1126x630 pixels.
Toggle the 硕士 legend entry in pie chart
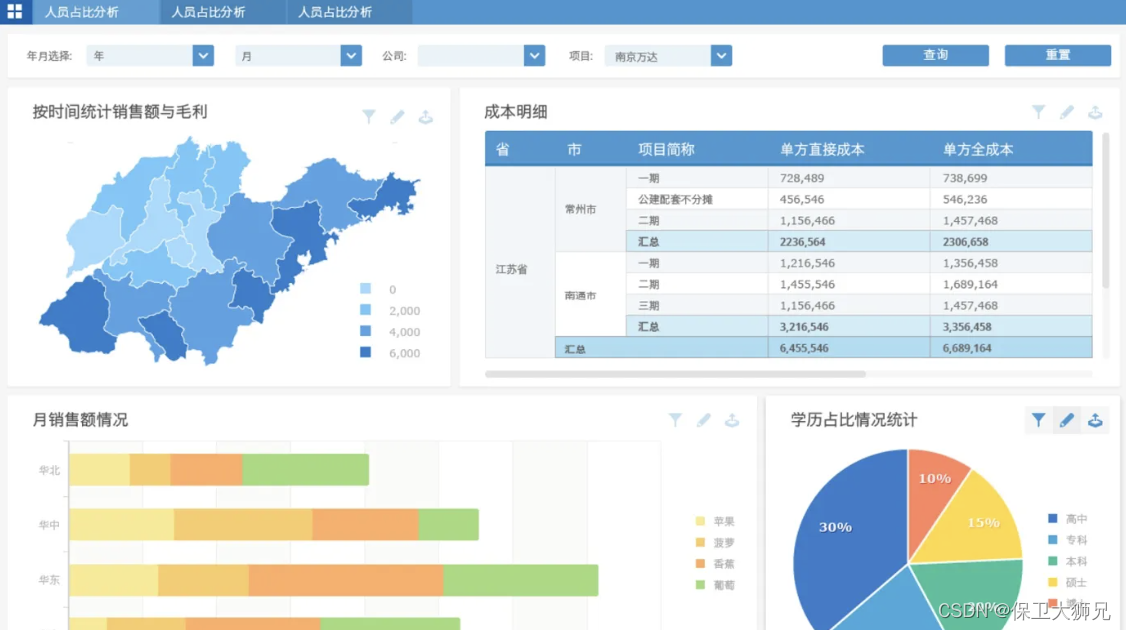[x=1068, y=582]
